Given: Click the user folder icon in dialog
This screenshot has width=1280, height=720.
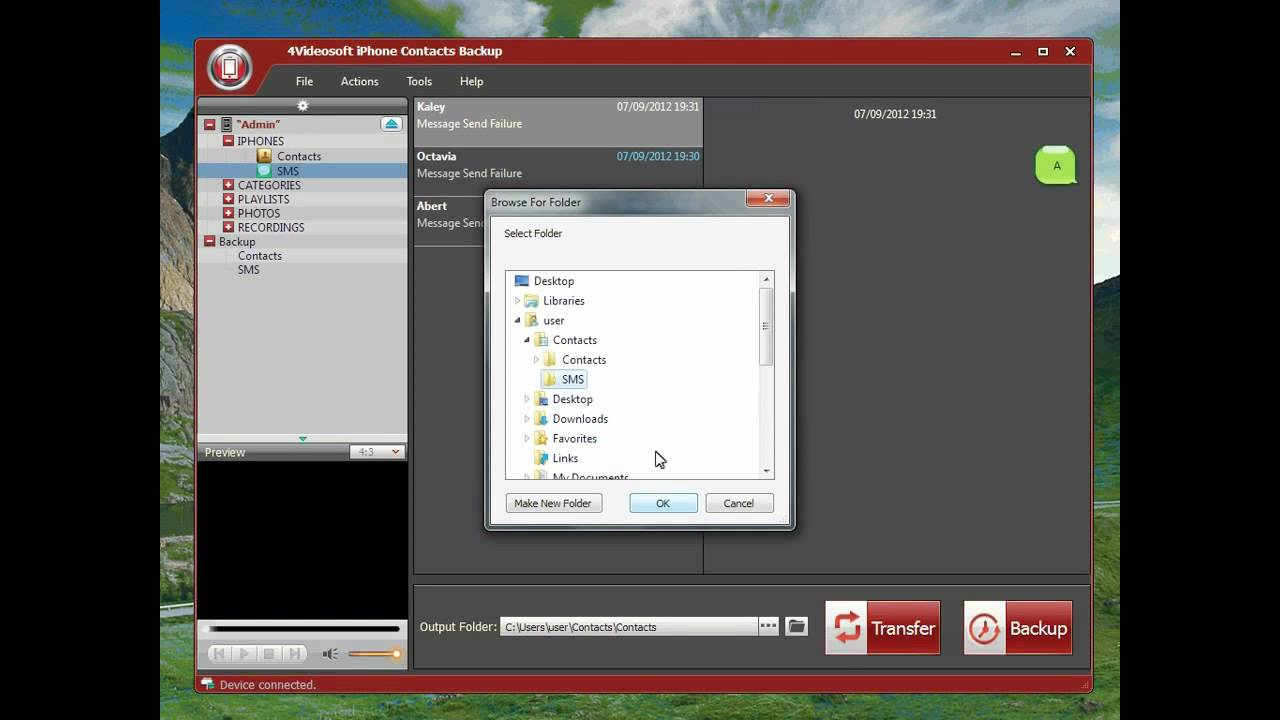Looking at the screenshot, I should pos(532,320).
